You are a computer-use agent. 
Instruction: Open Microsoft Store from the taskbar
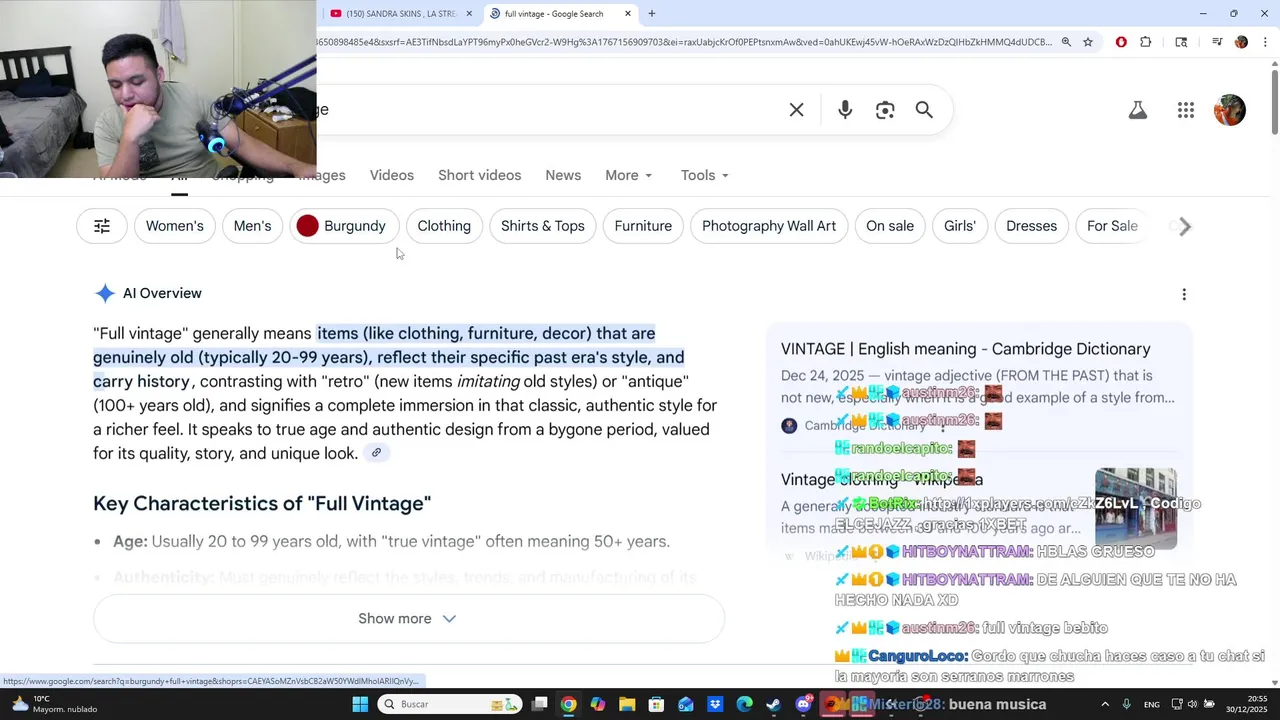(x=656, y=704)
